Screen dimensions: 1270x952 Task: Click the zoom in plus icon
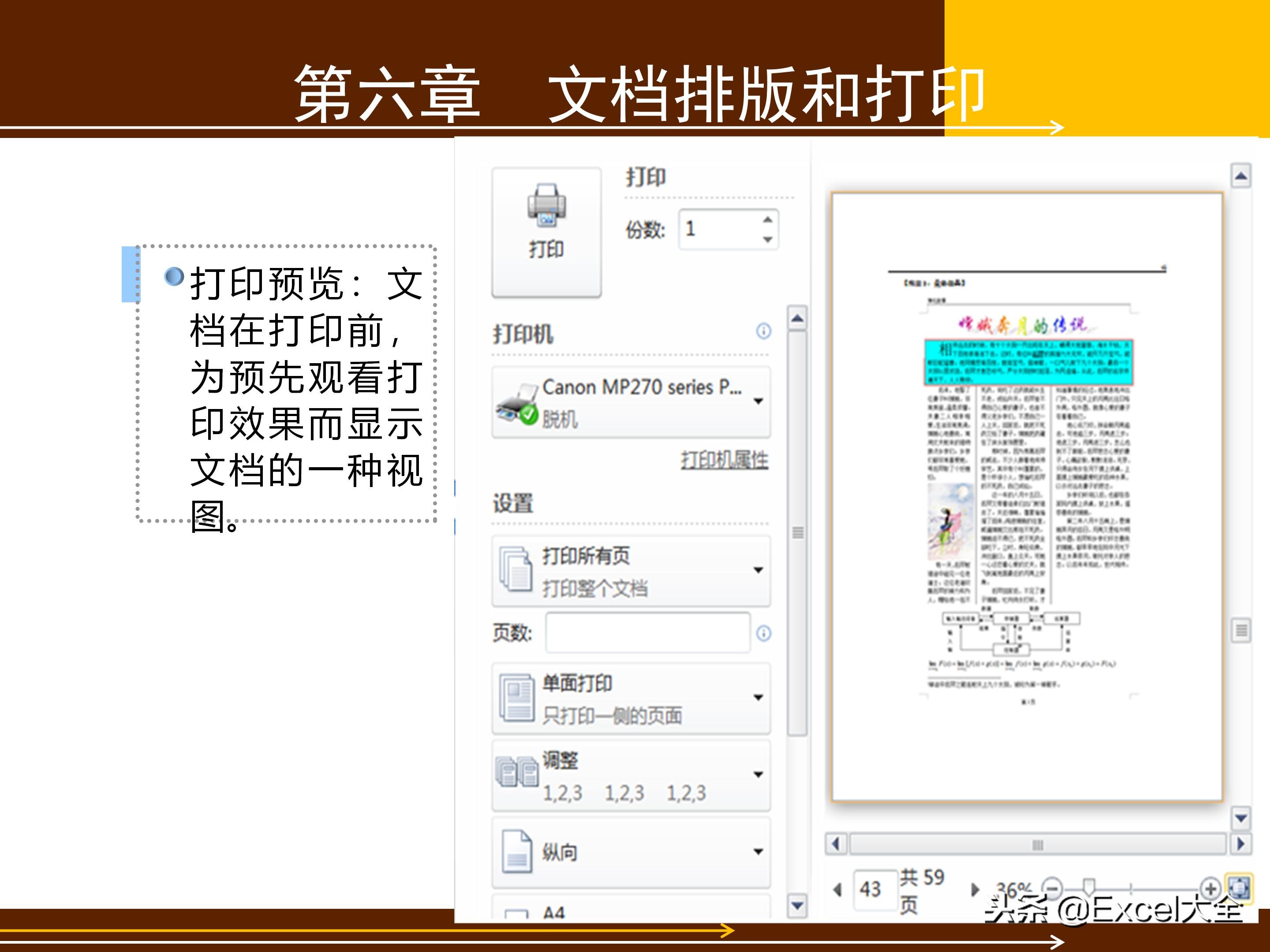[x=1210, y=888]
